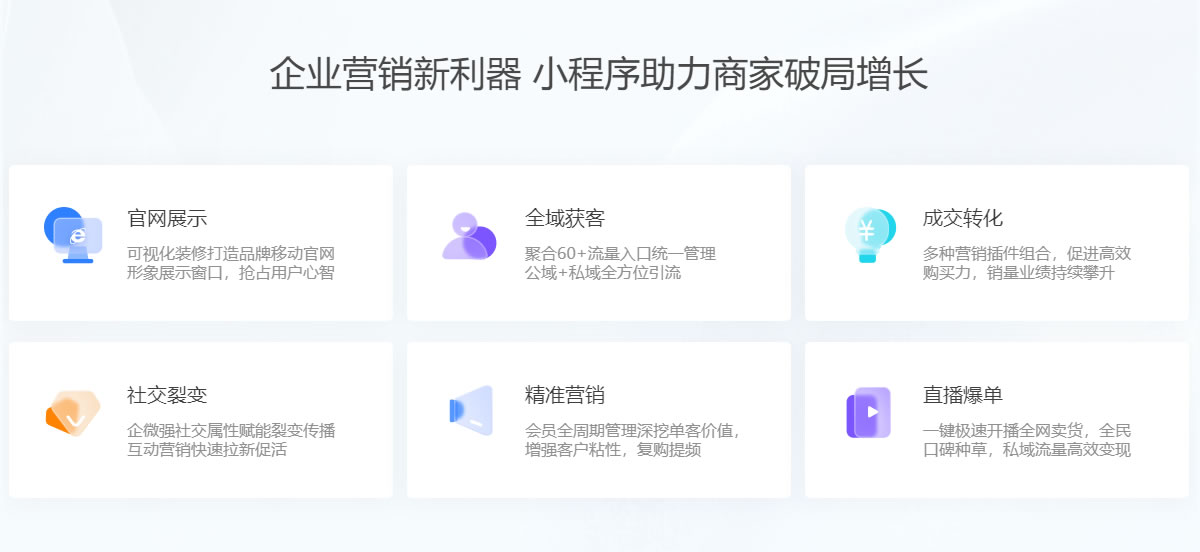Go to the 精准营销 title
The height and width of the screenshot is (552, 1200).
pyautogui.click(x=565, y=395)
